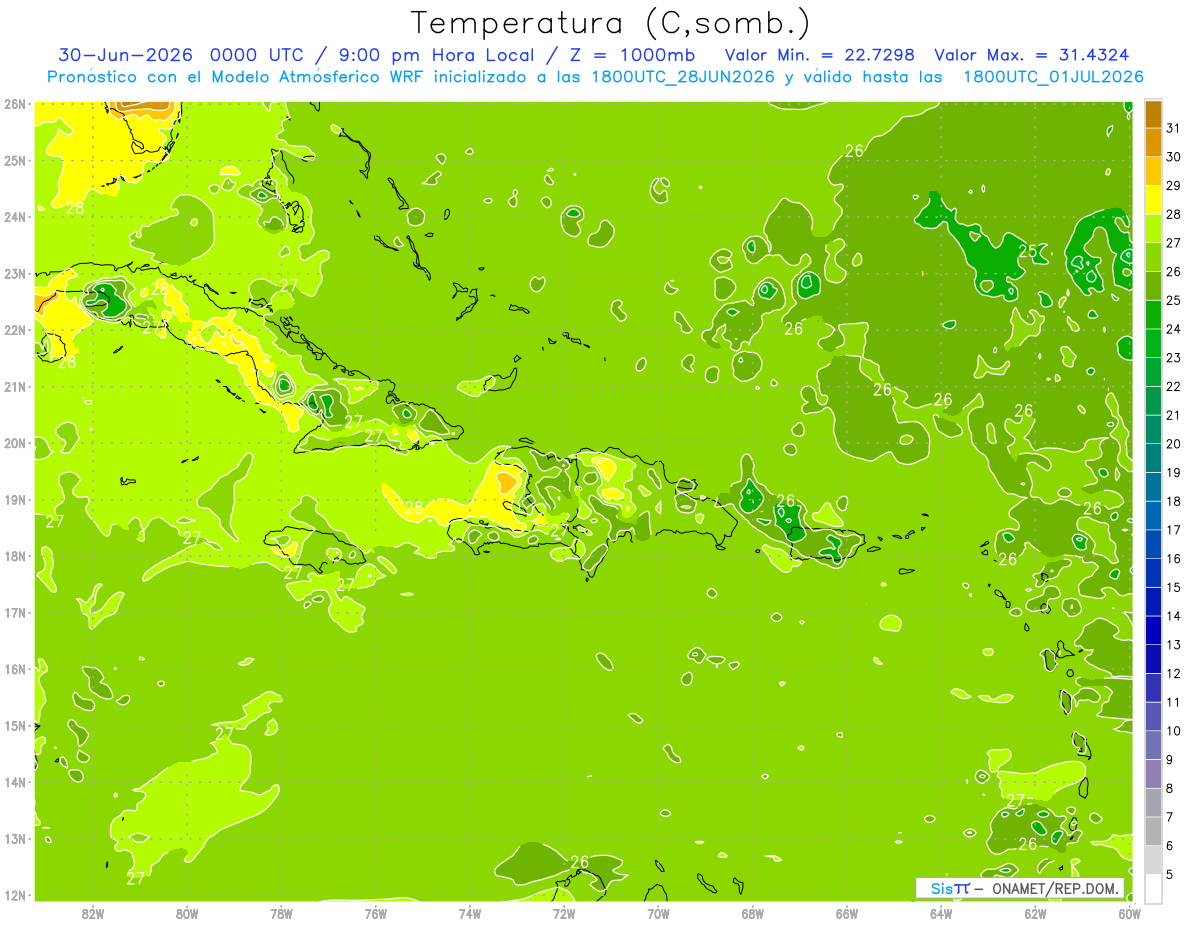This screenshot has height=927, width=1200.
Task: Click the 23N latitude axis label
Action: (14, 274)
